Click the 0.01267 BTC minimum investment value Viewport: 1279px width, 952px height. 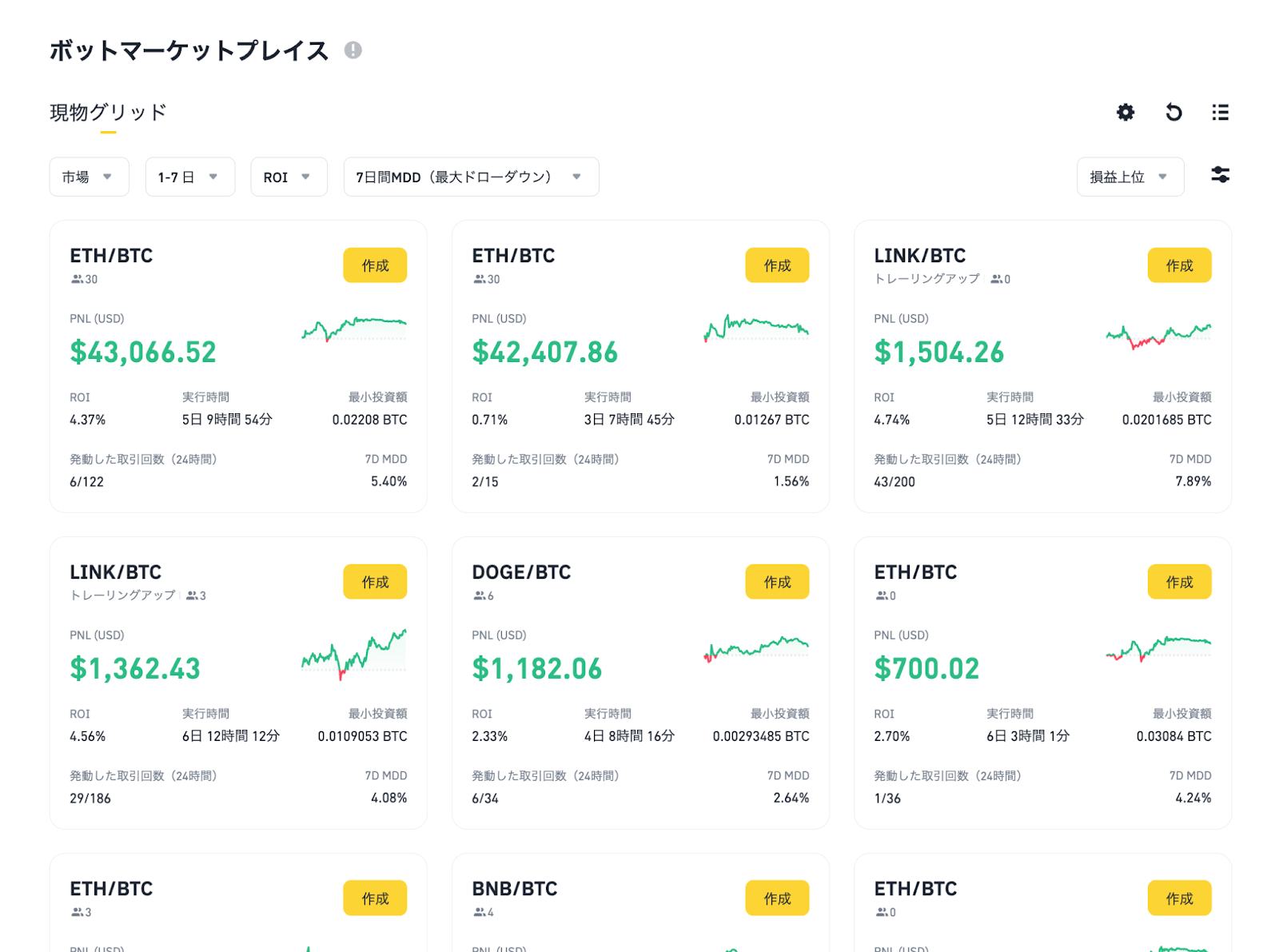coord(771,420)
